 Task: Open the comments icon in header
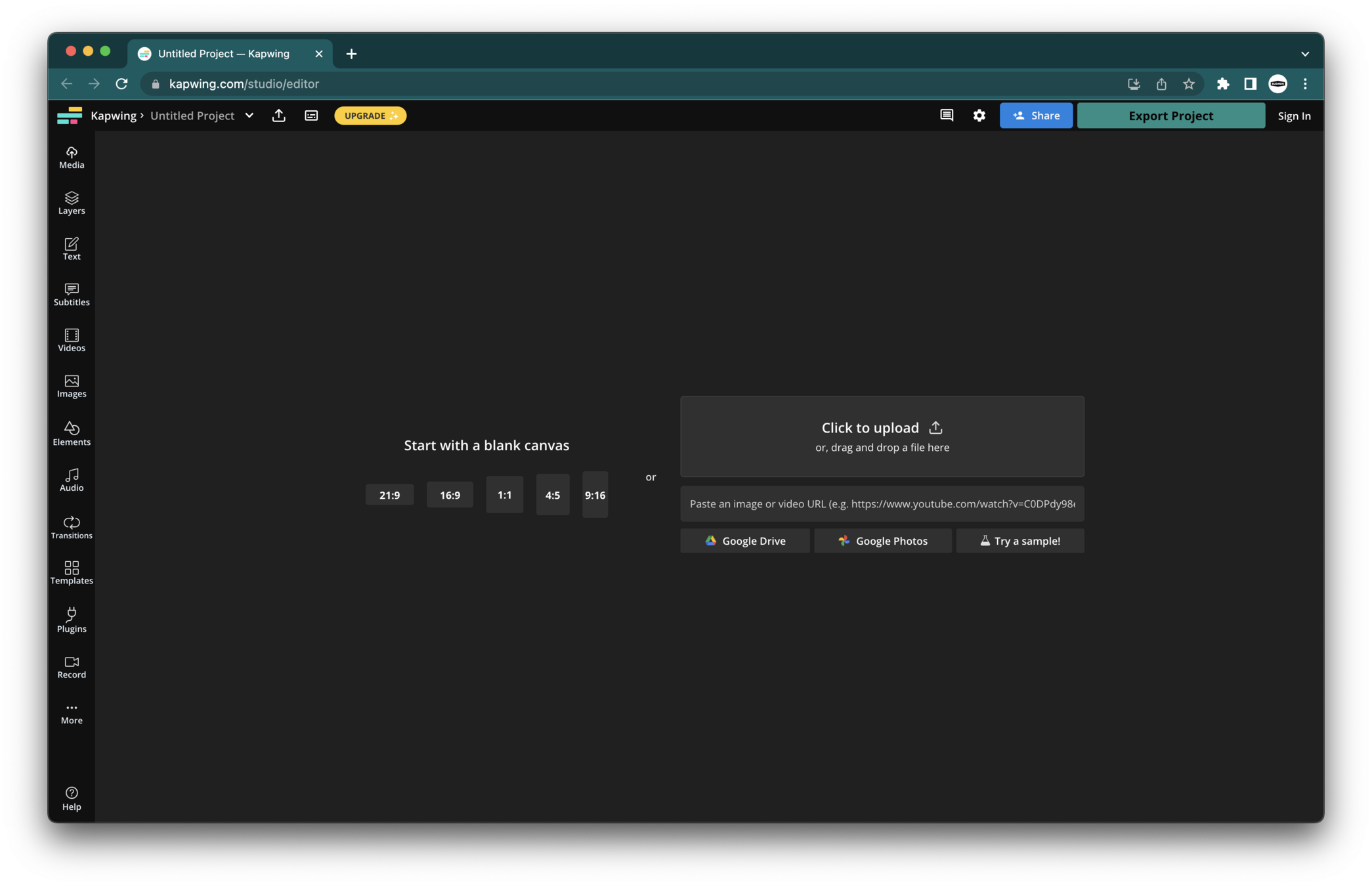point(946,116)
